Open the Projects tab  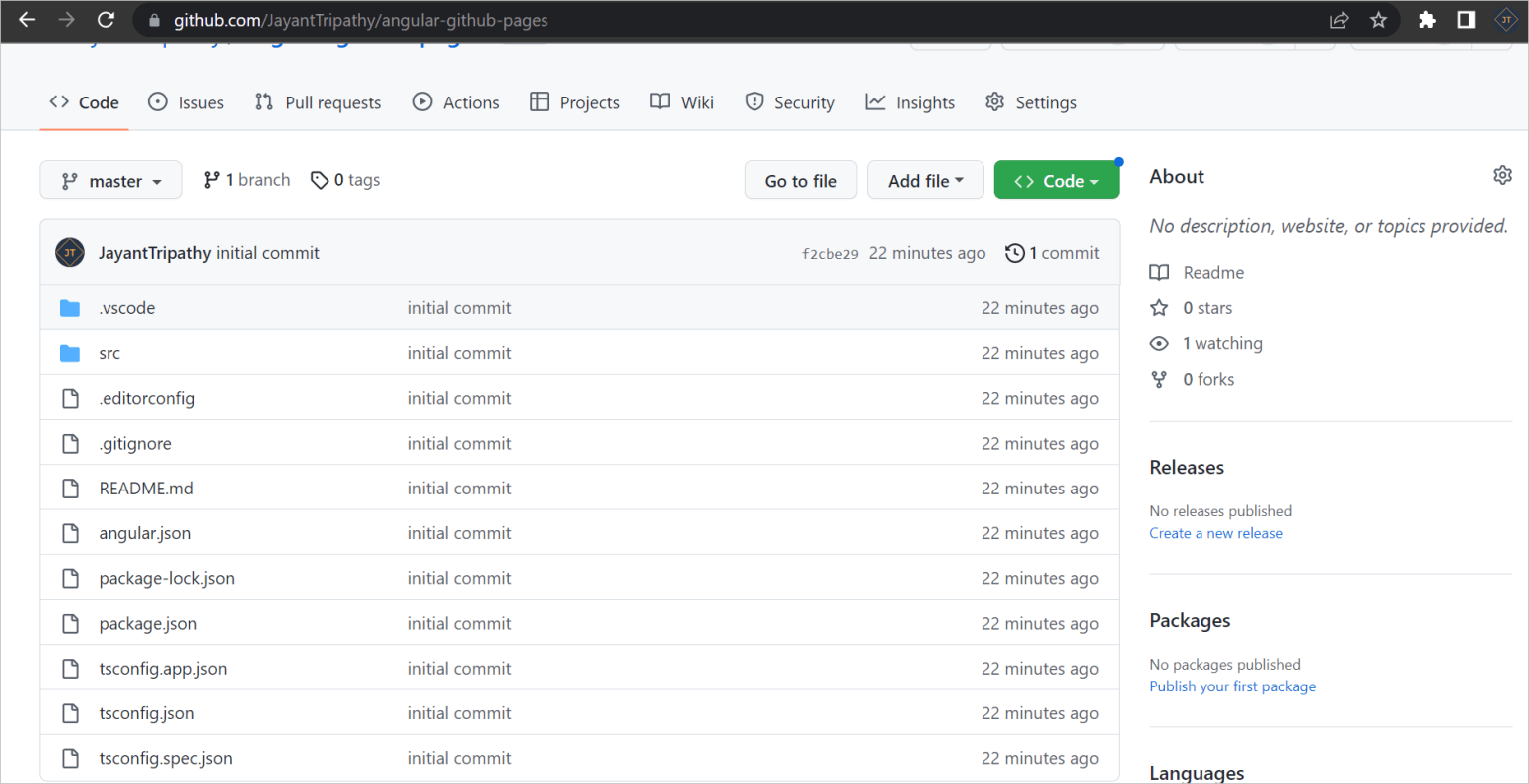click(574, 102)
